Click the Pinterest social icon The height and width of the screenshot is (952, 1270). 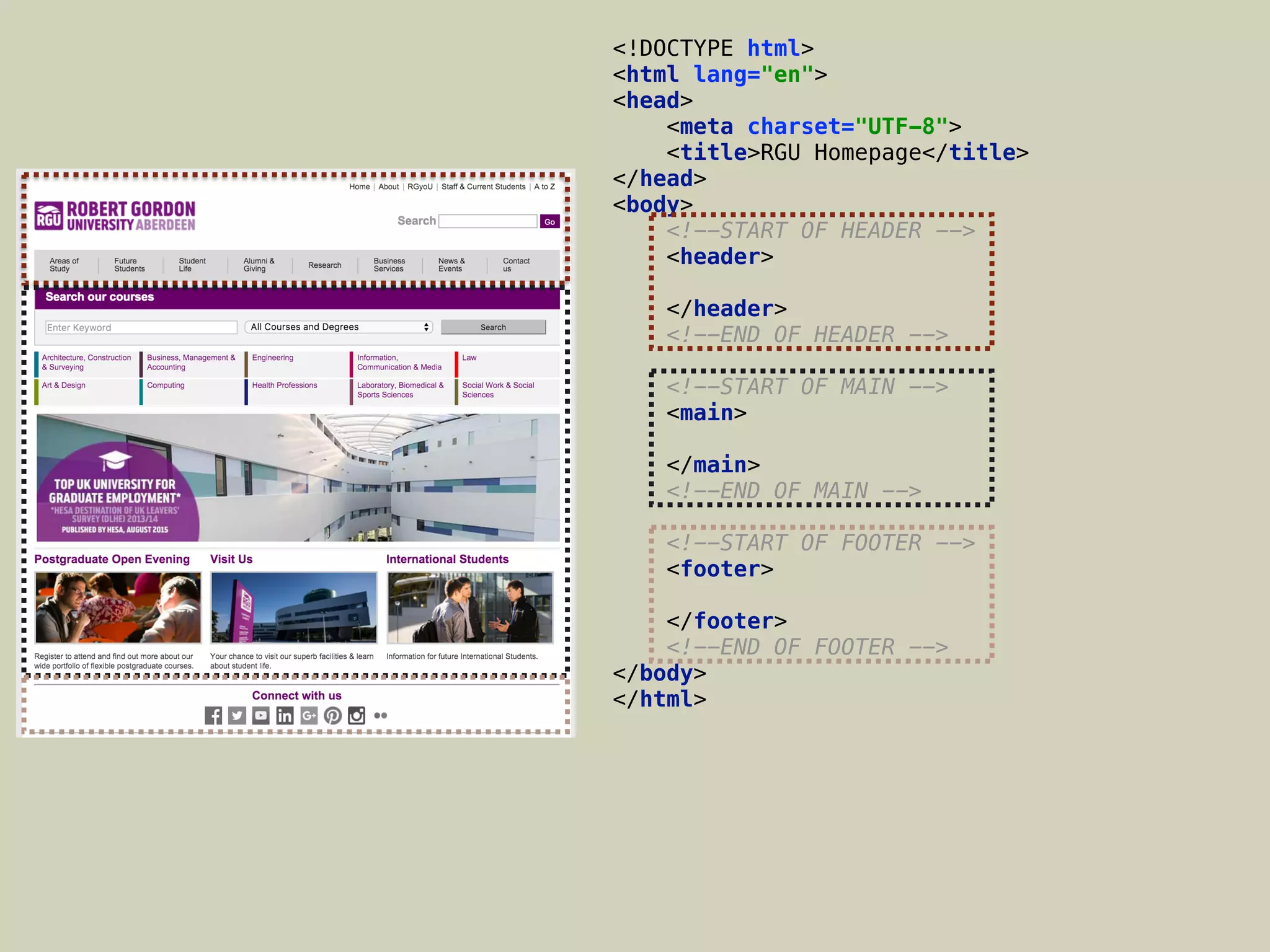point(333,716)
